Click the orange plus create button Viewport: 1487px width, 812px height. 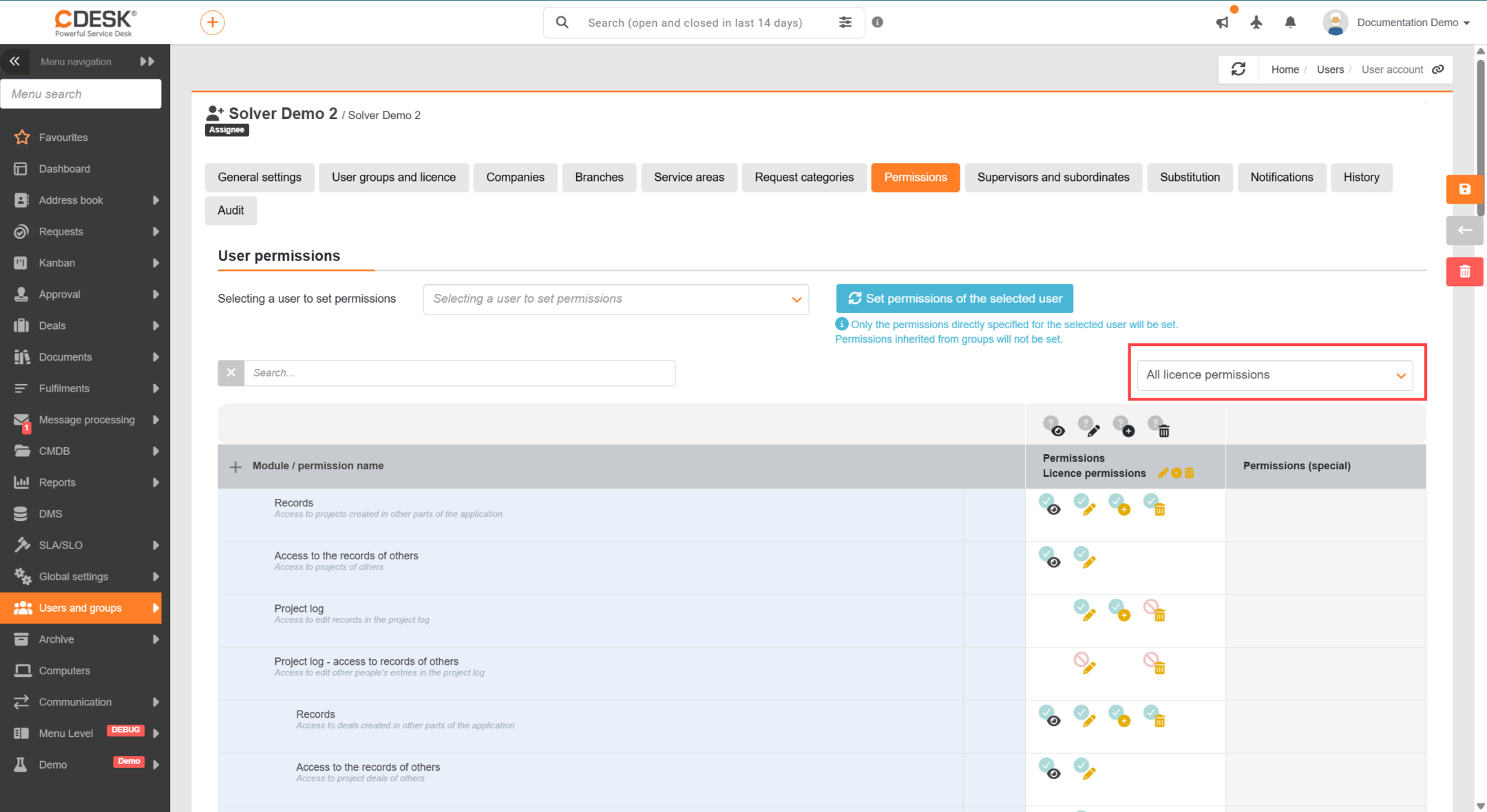tap(212, 23)
